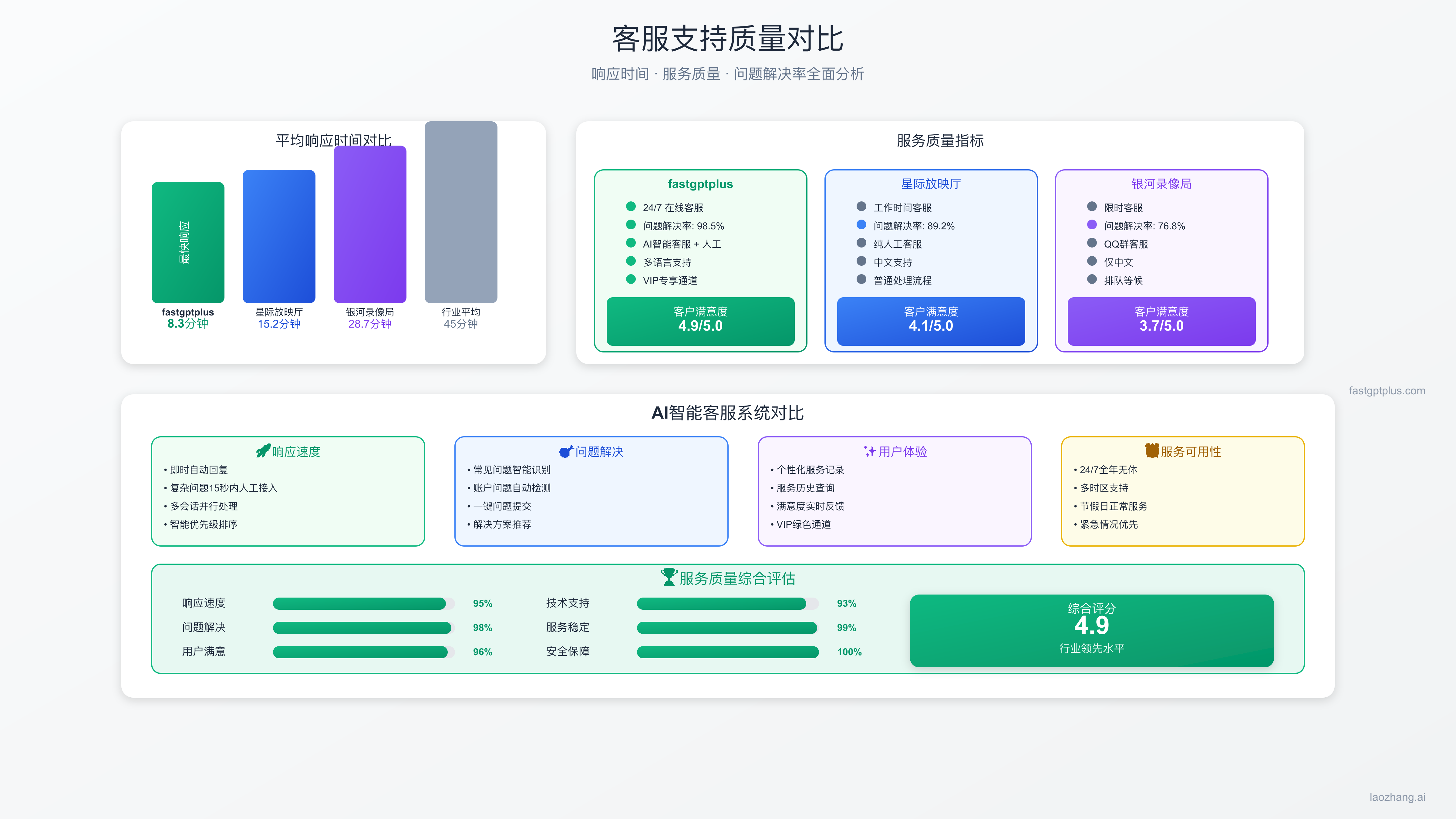Click the blue 客户满意度 4.1/5.0 box

pos(931,321)
